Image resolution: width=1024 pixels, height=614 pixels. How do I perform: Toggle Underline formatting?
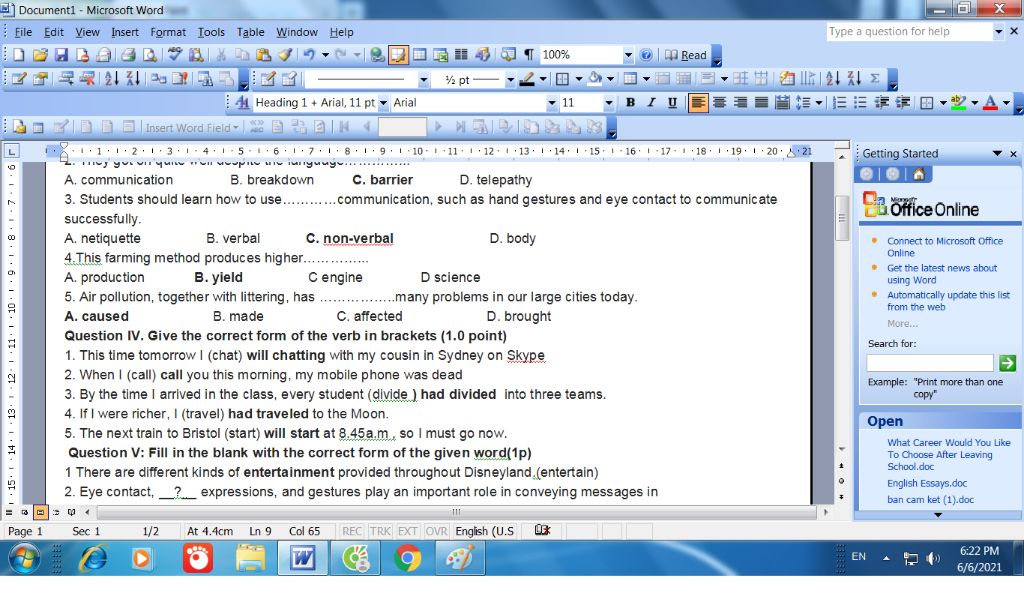[x=672, y=103]
